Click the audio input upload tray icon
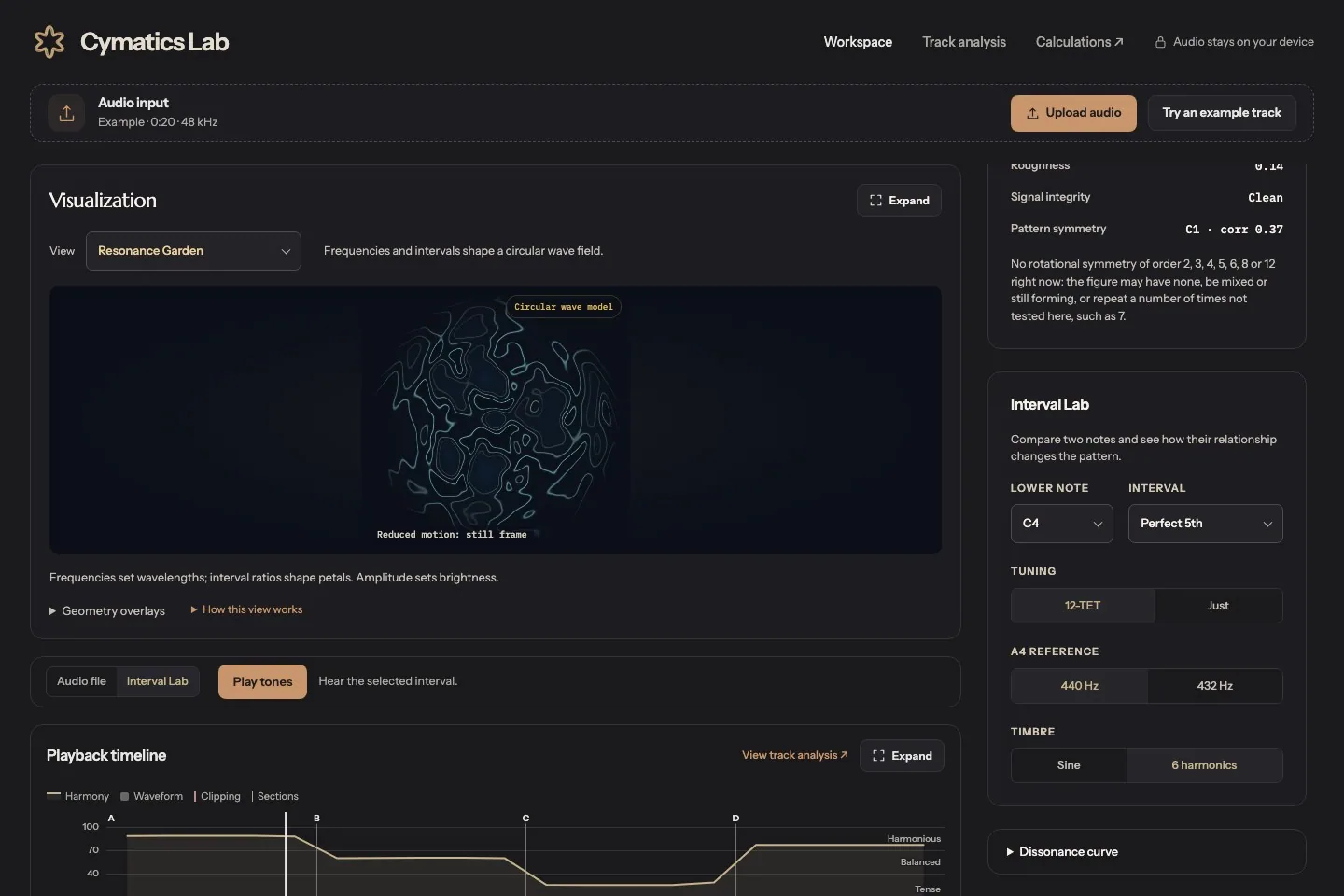 tap(66, 113)
